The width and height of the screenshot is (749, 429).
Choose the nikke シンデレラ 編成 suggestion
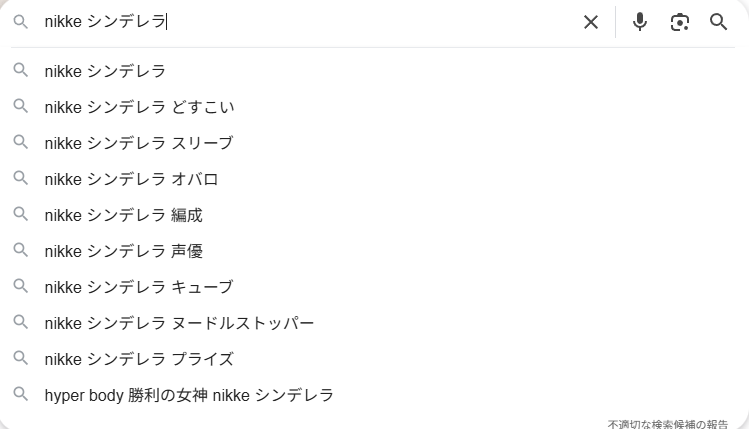[x=124, y=215]
